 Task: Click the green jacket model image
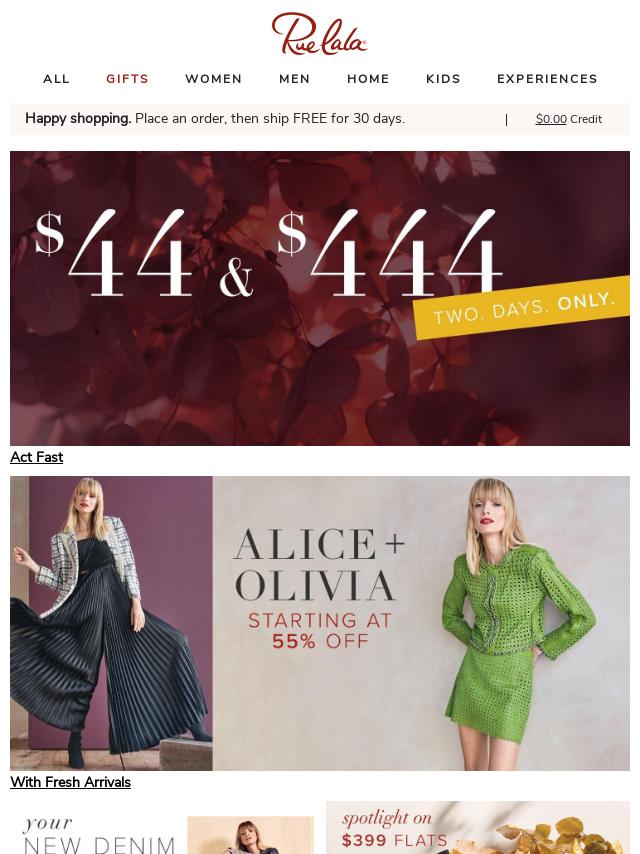point(517,623)
